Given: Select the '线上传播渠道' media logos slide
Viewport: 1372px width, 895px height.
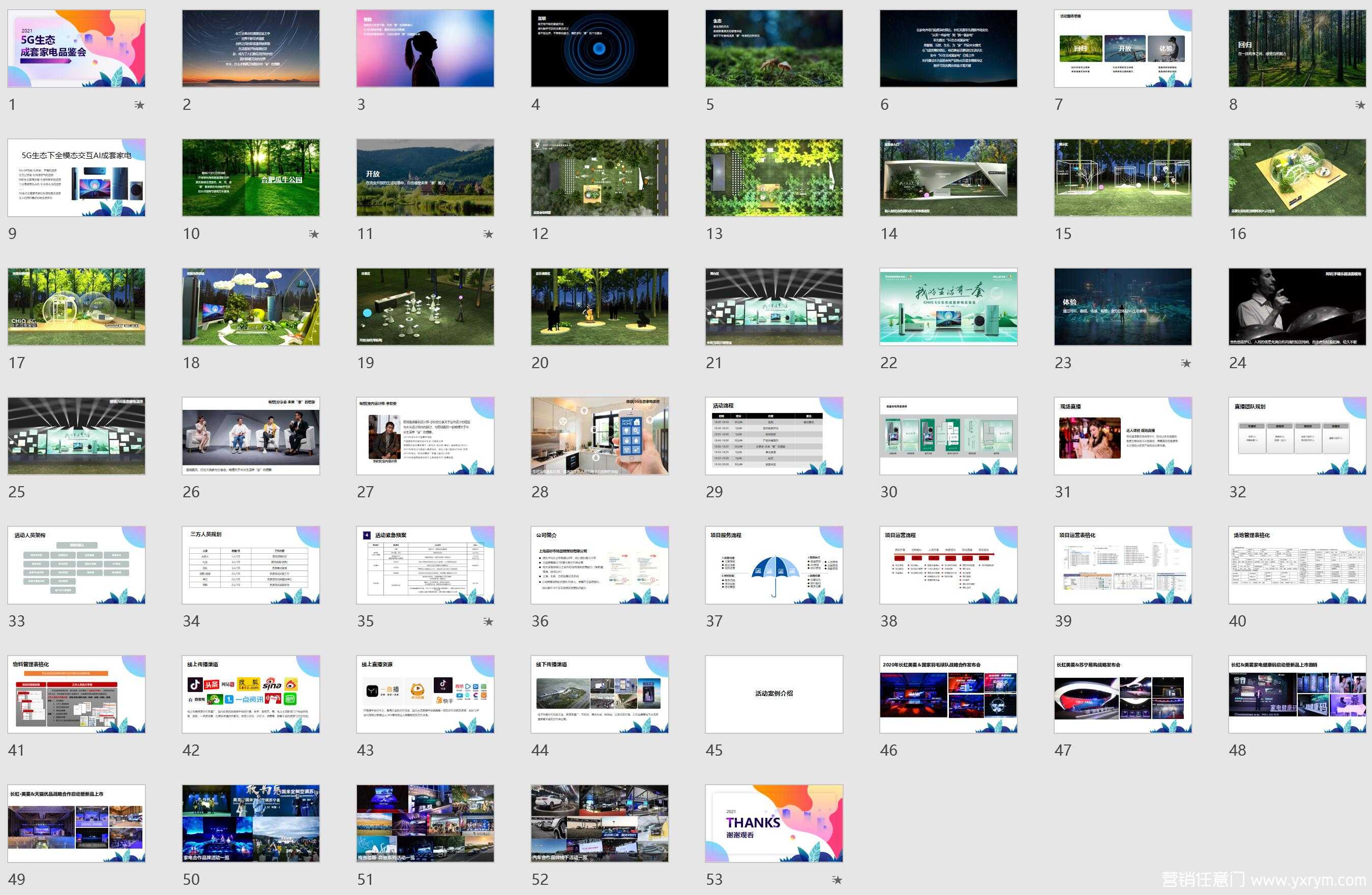Looking at the screenshot, I should coord(251,694).
